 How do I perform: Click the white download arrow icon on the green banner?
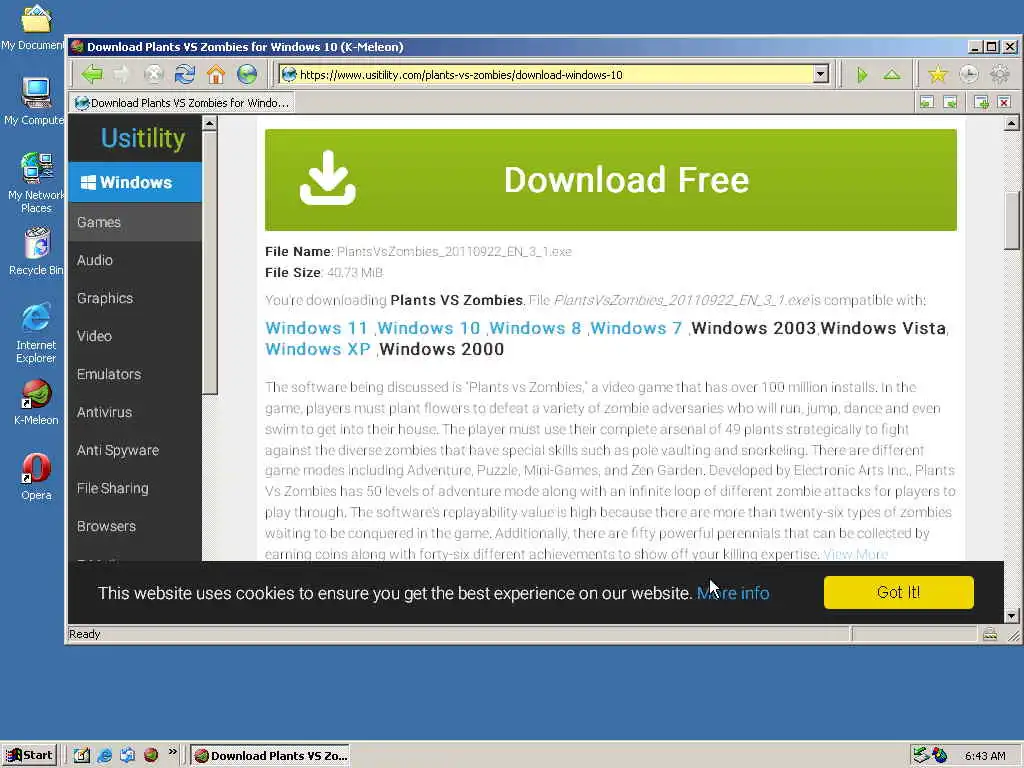point(327,178)
